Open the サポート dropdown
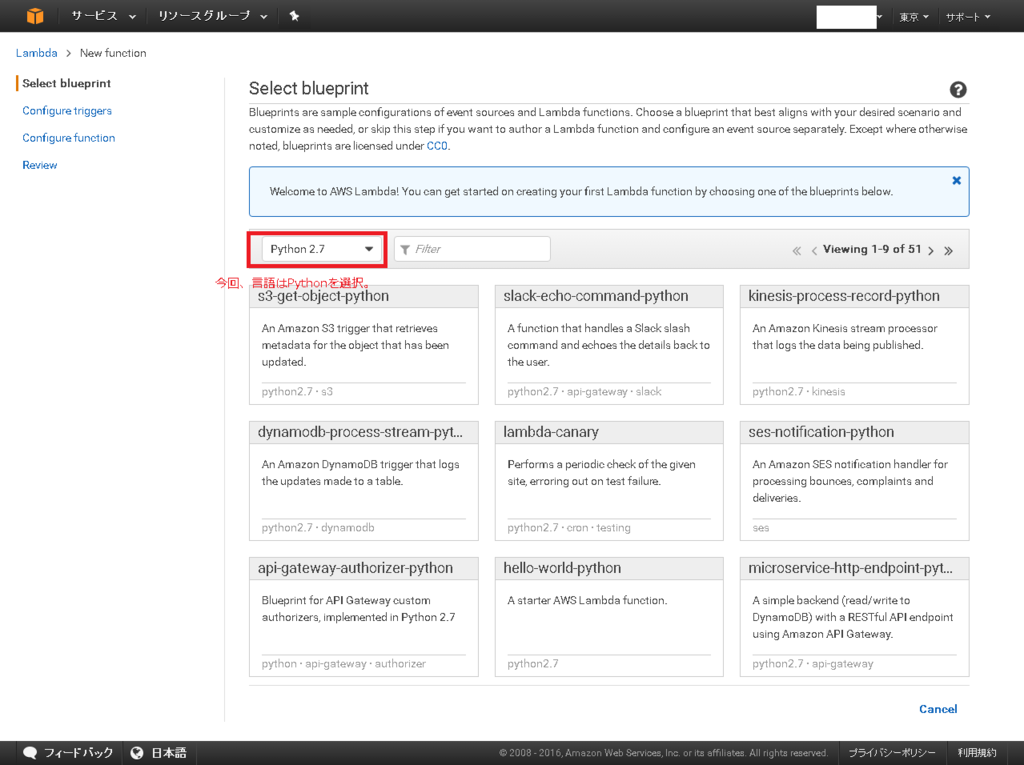The height and width of the screenshot is (765, 1024). coord(968,17)
